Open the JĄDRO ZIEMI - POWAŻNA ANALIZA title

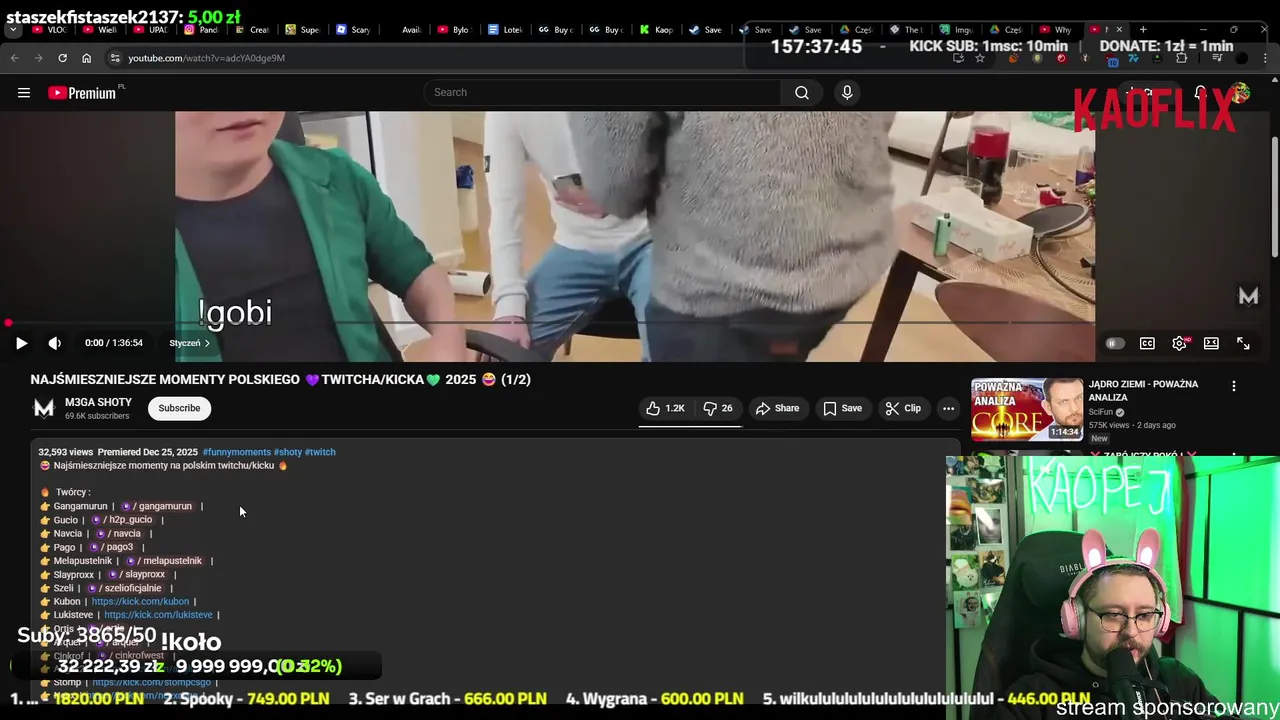pyautogui.click(x=1143, y=390)
